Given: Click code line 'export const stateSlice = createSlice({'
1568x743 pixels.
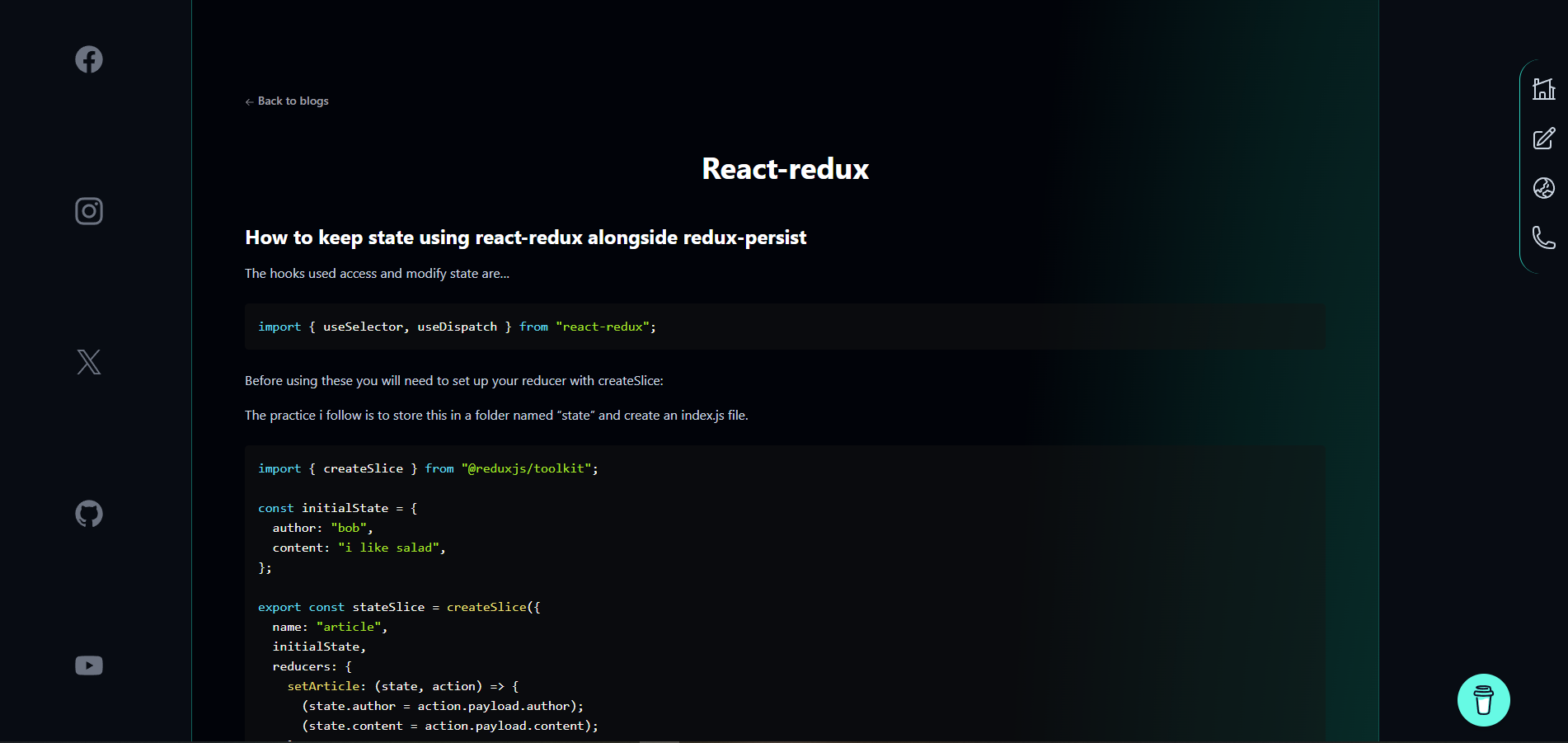Looking at the screenshot, I should pyautogui.click(x=399, y=607).
